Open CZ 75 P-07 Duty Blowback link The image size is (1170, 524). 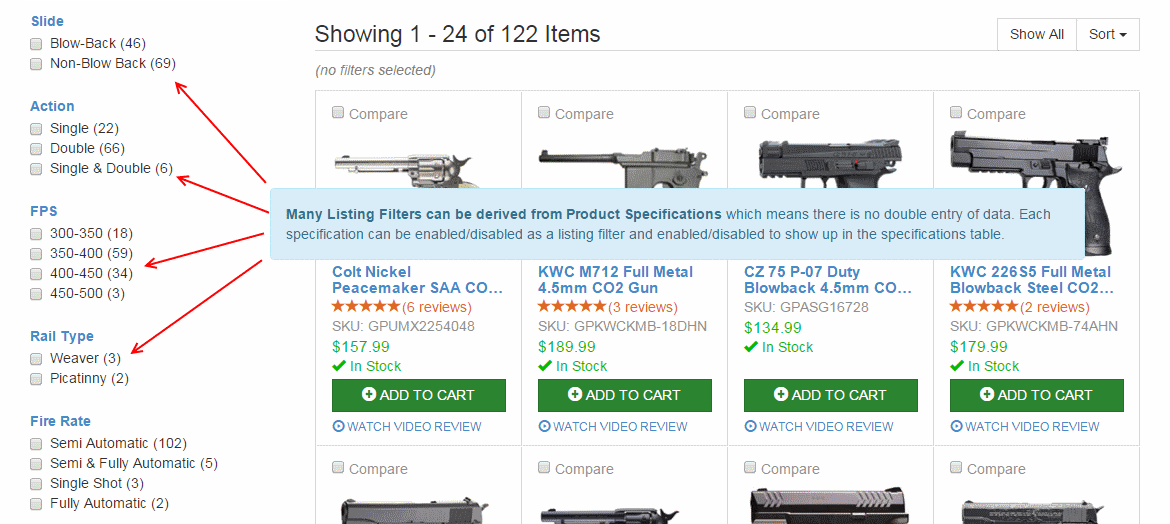click(828, 280)
